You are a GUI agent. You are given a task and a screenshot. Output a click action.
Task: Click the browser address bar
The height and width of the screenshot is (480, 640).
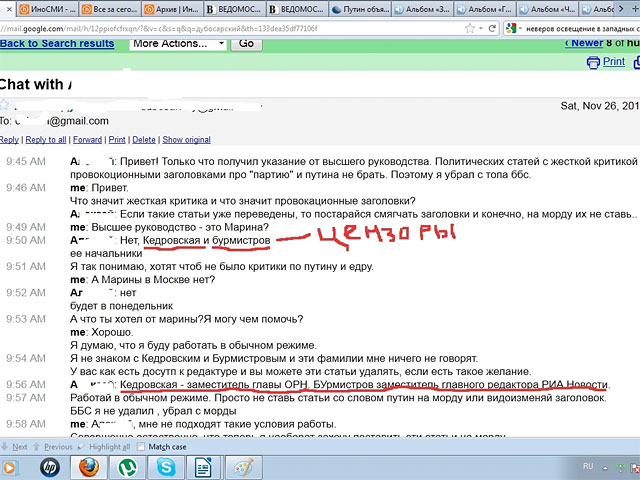pyautogui.click(x=200, y=27)
